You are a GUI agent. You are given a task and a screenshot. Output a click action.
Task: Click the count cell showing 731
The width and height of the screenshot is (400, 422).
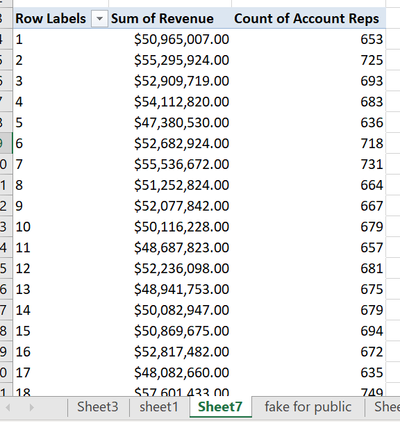309,164
